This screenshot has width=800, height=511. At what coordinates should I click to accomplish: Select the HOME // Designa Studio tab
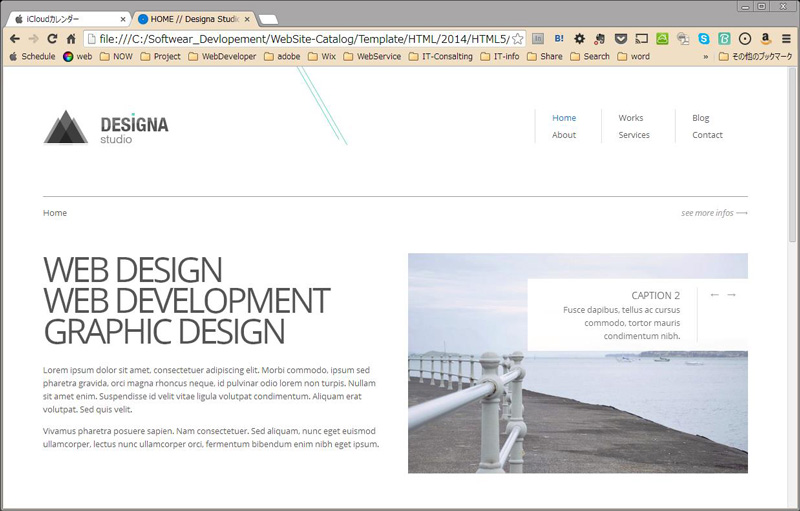[x=194, y=19]
